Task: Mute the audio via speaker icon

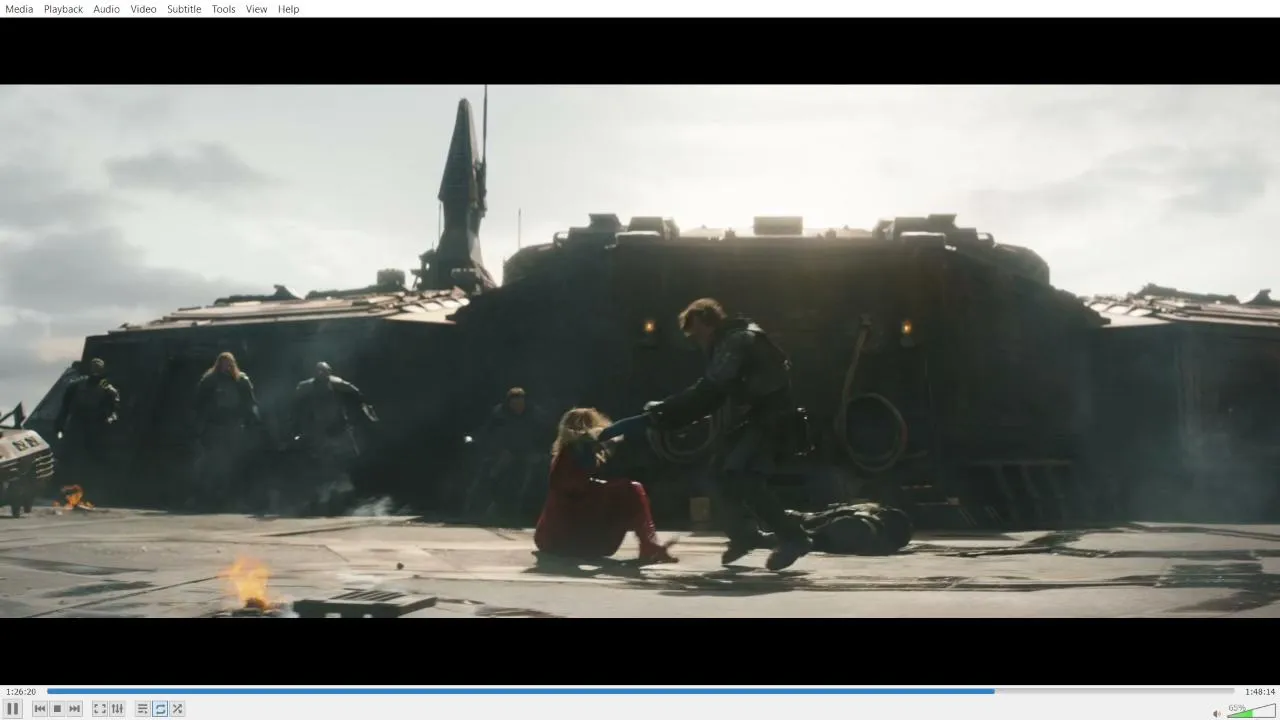Action: tap(1217, 713)
